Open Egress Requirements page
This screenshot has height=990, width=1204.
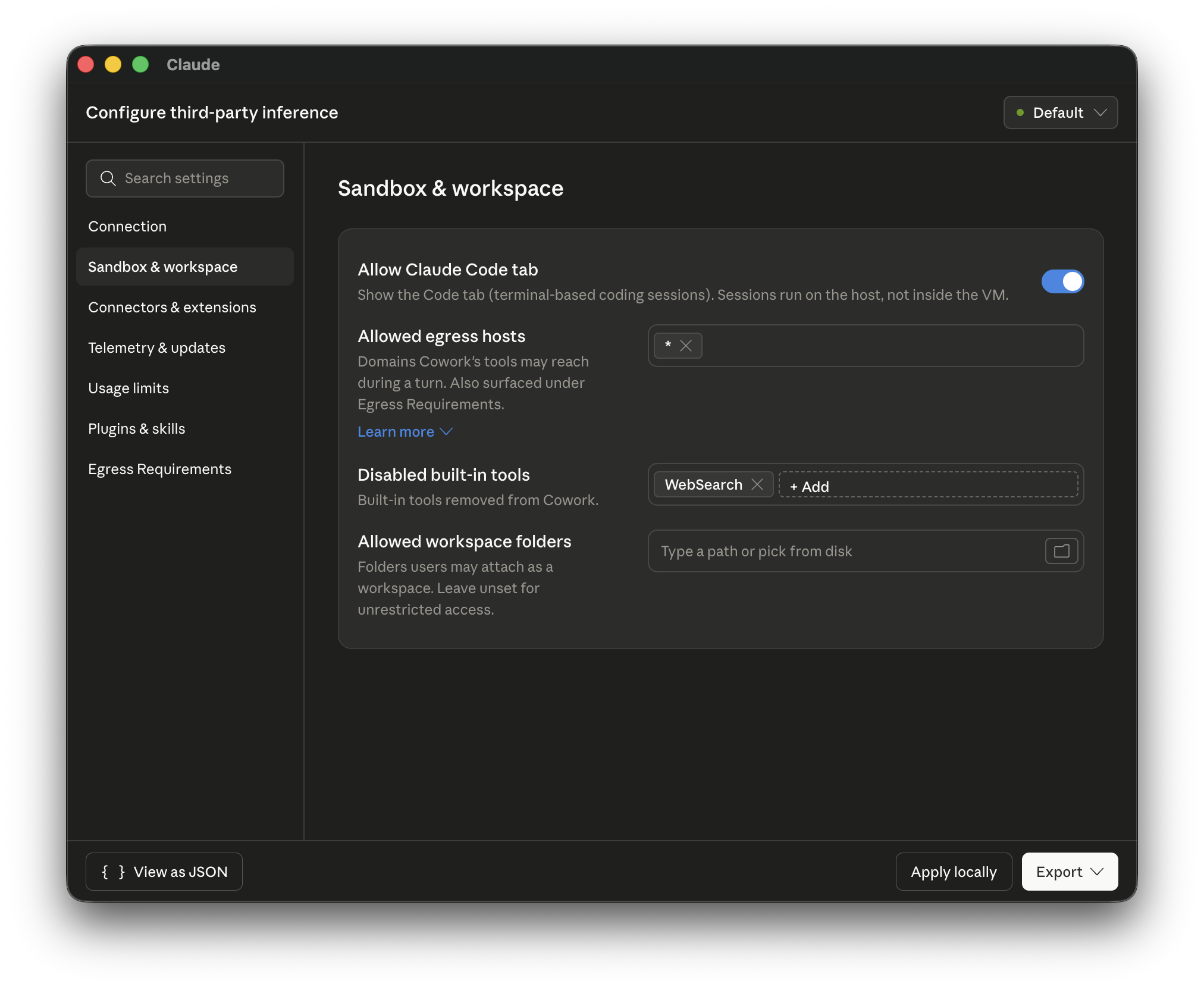click(x=185, y=469)
